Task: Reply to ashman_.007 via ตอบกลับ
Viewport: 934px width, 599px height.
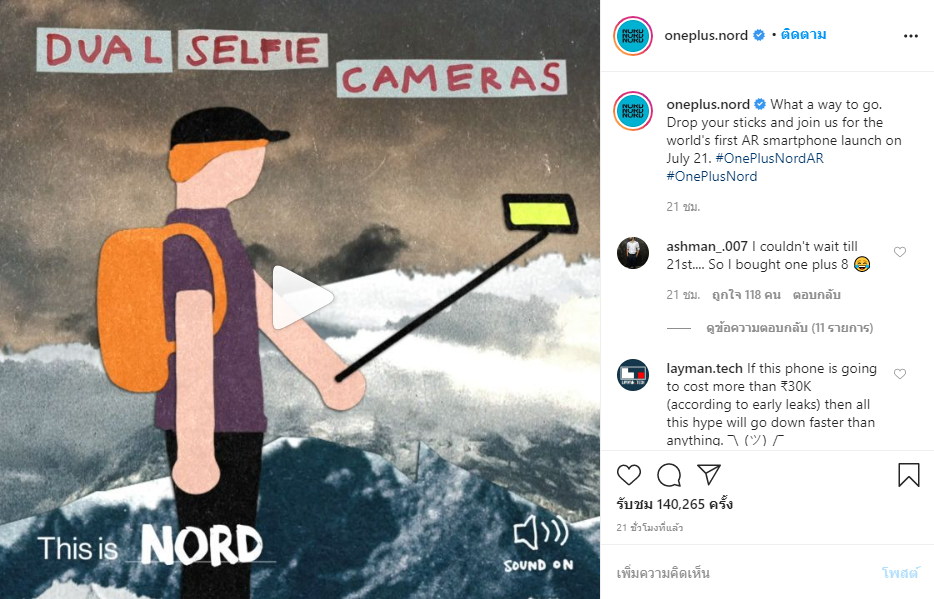Action: [x=816, y=295]
